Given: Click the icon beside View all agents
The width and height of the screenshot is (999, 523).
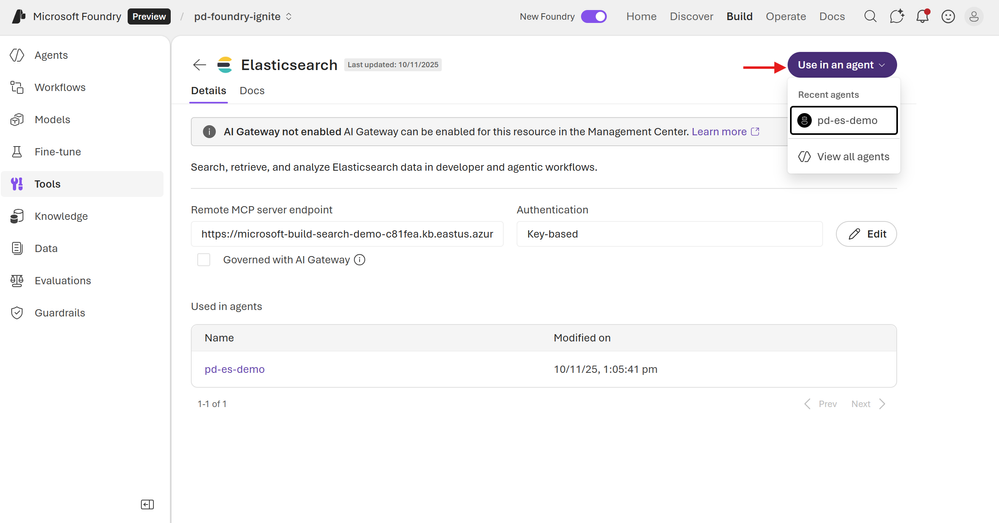Looking at the screenshot, I should tap(805, 157).
